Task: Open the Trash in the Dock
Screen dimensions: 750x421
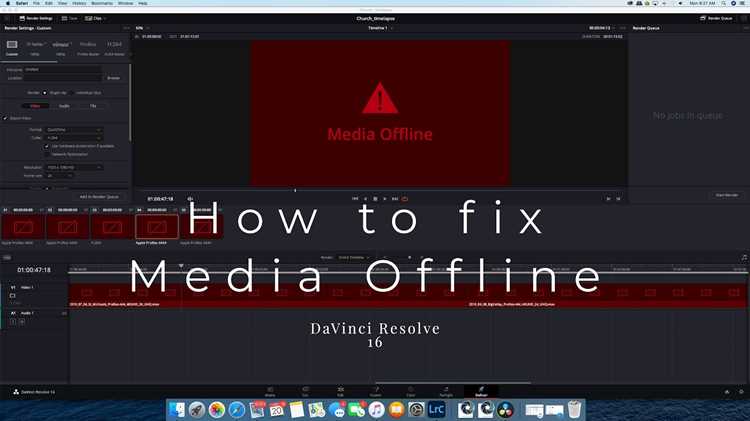Action: point(574,410)
